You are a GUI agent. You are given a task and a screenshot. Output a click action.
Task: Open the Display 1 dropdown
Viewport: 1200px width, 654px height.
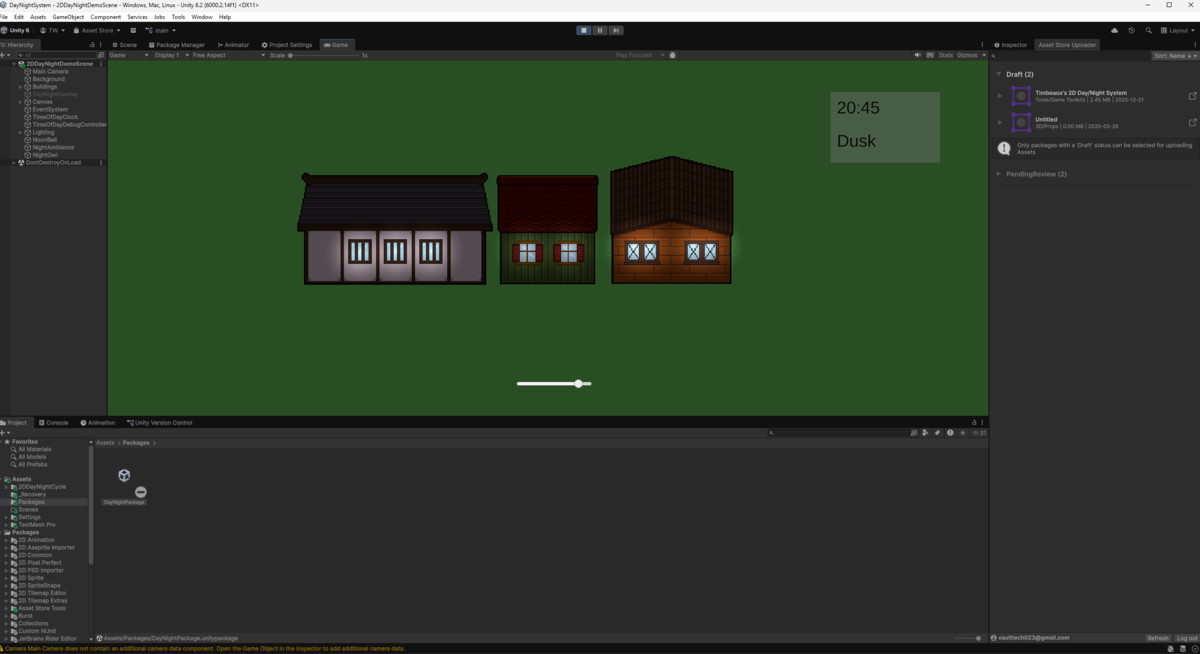pos(170,55)
